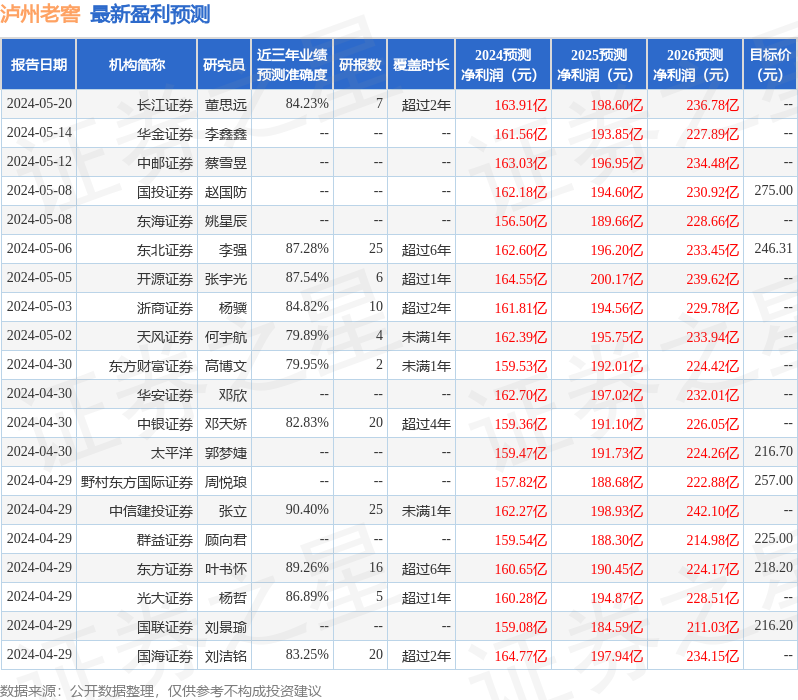This screenshot has height=700, width=798.
Task: Click researcher 李鑫鑫
Action: coord(225,134)
